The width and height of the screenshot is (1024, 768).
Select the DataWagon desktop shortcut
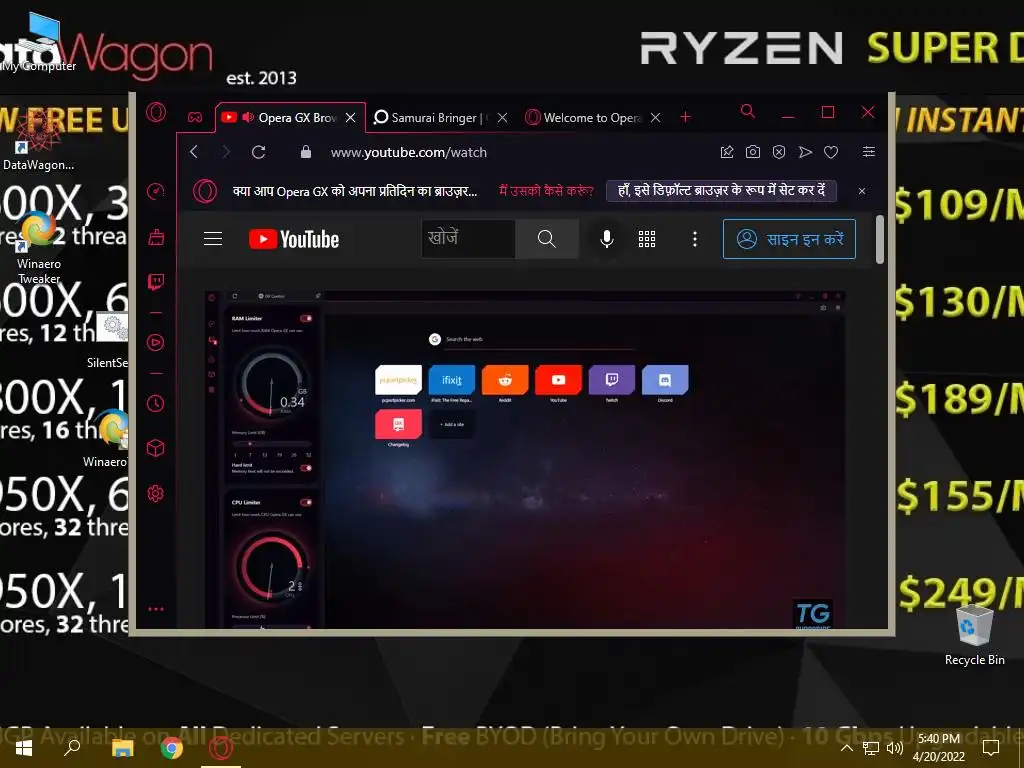pyautogui.click(x=38, y=140)
